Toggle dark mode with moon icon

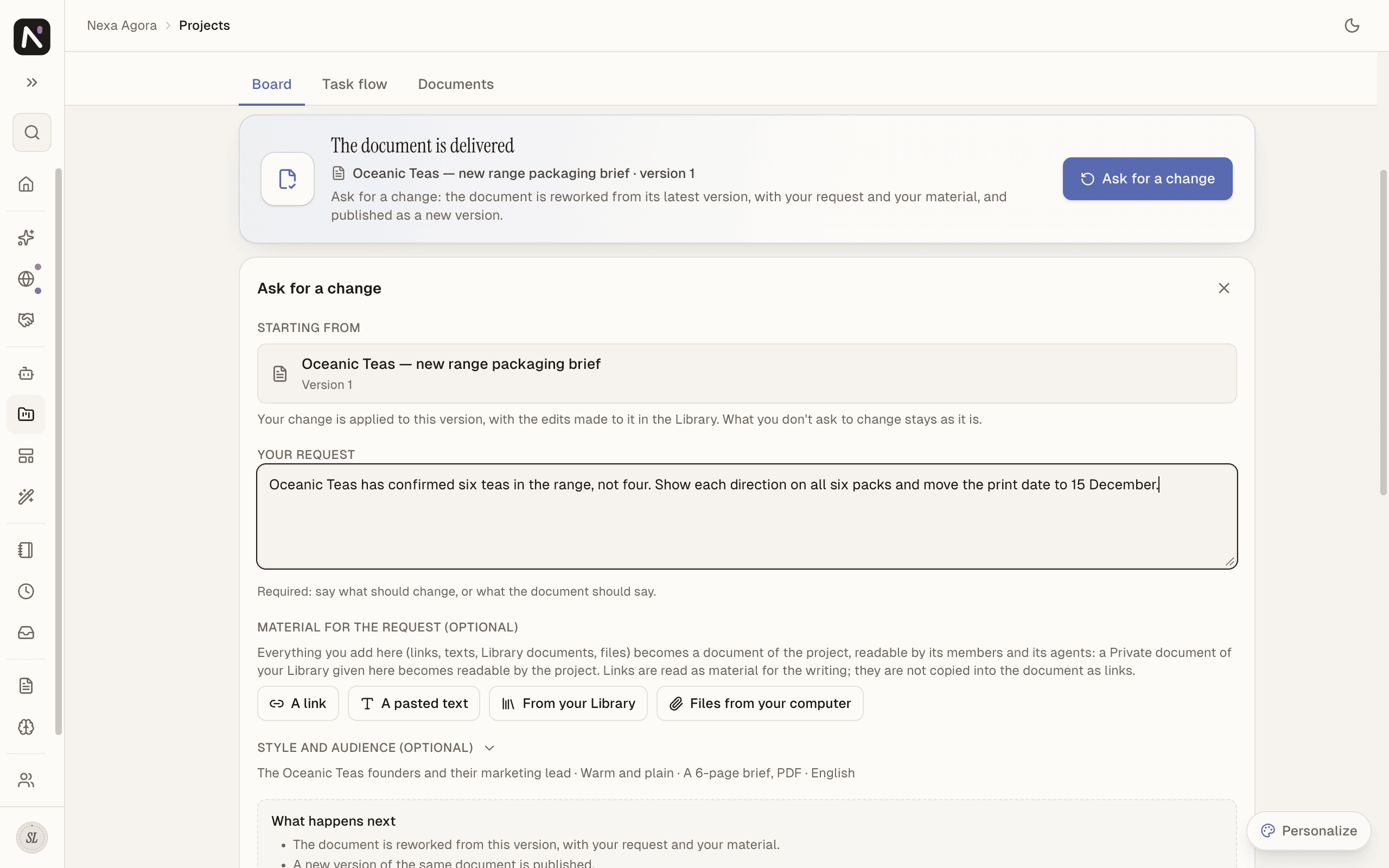(x=1352, y=25)
